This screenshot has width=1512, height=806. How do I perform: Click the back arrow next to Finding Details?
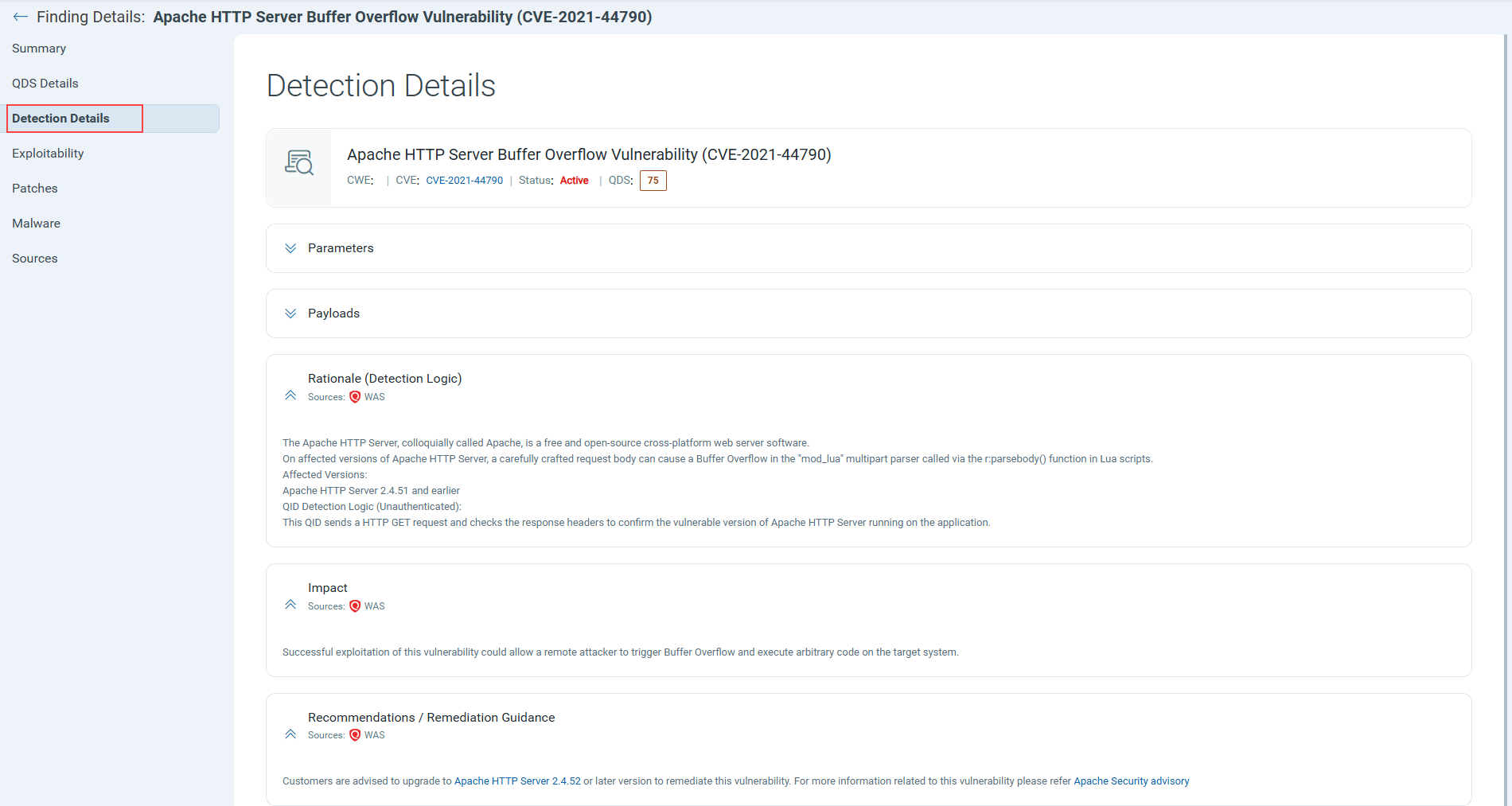20,17
